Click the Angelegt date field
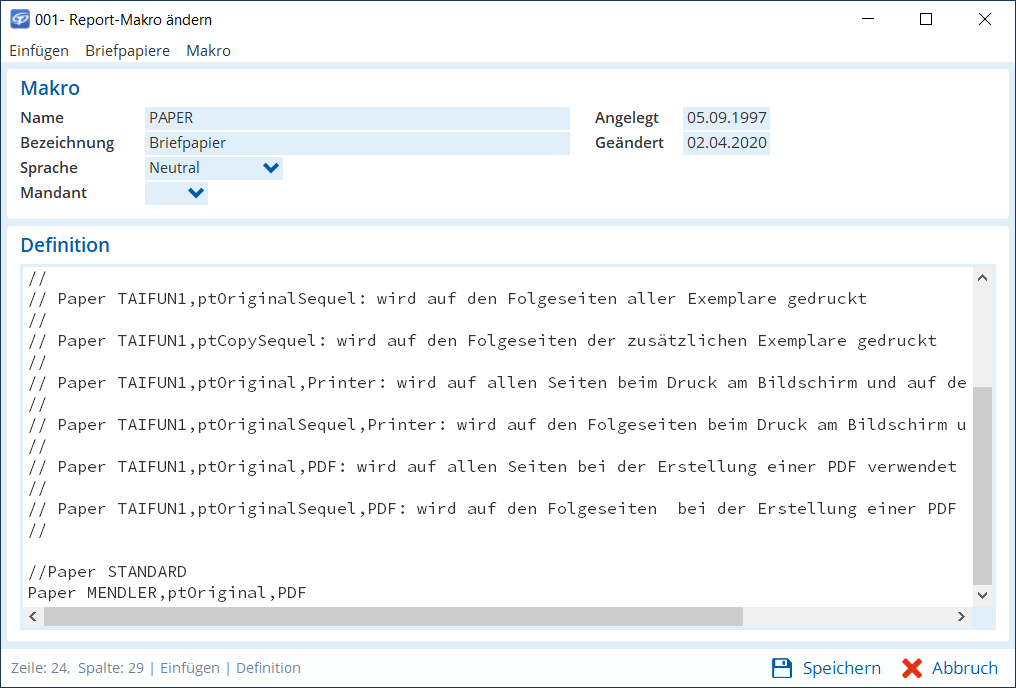1016x688 pixels. (x=726, y=118)
